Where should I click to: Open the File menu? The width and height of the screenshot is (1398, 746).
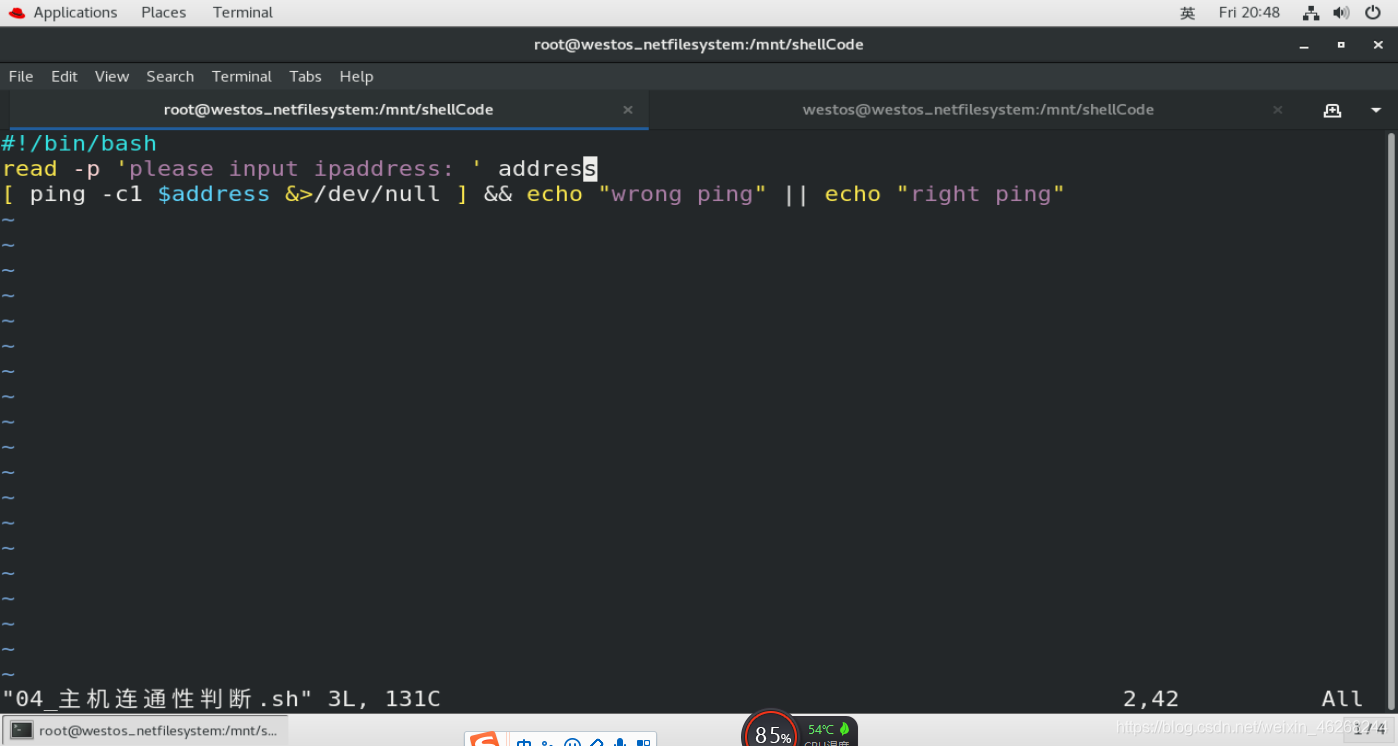tap(21, 76)
